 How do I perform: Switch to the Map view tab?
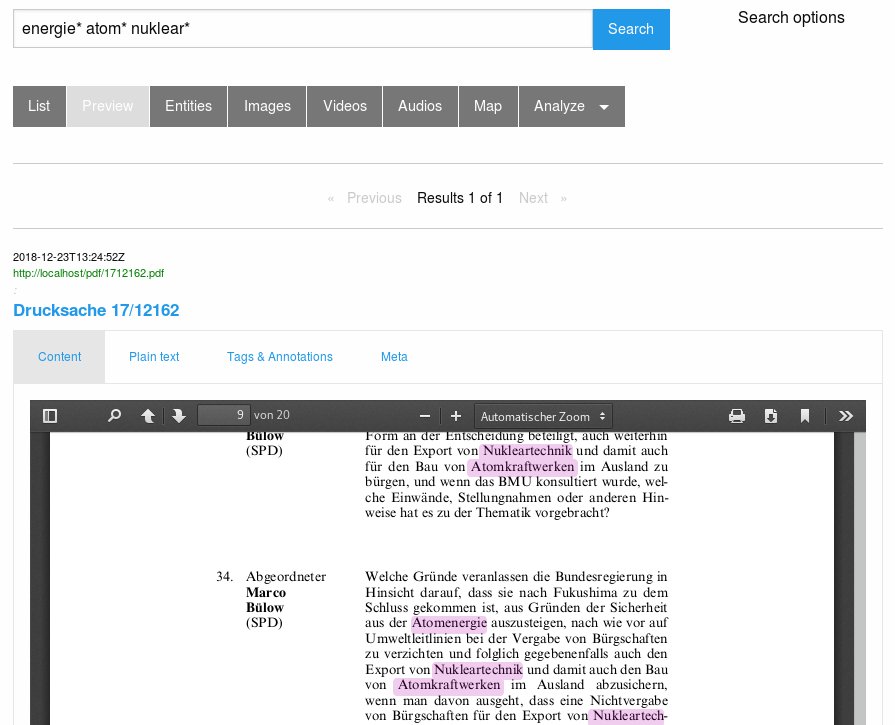coord(488,106)
